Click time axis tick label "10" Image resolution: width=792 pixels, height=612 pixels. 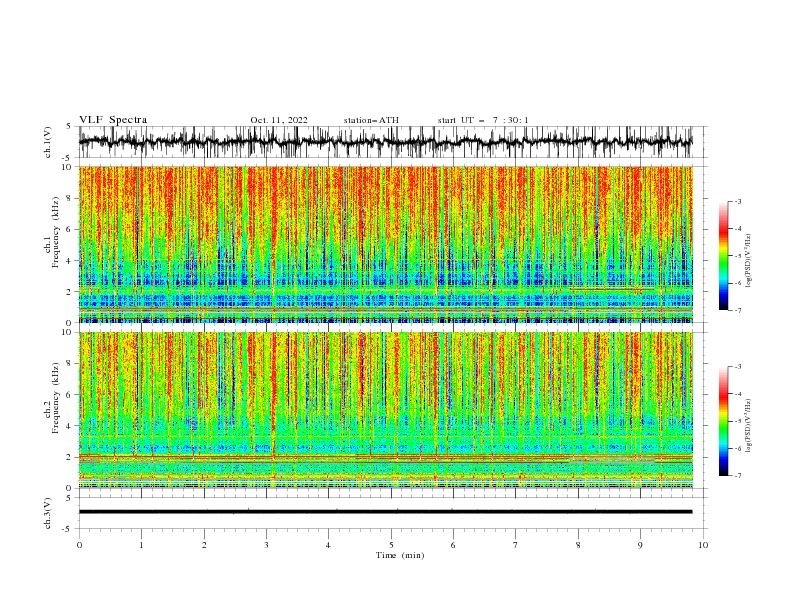click(703, 545)
